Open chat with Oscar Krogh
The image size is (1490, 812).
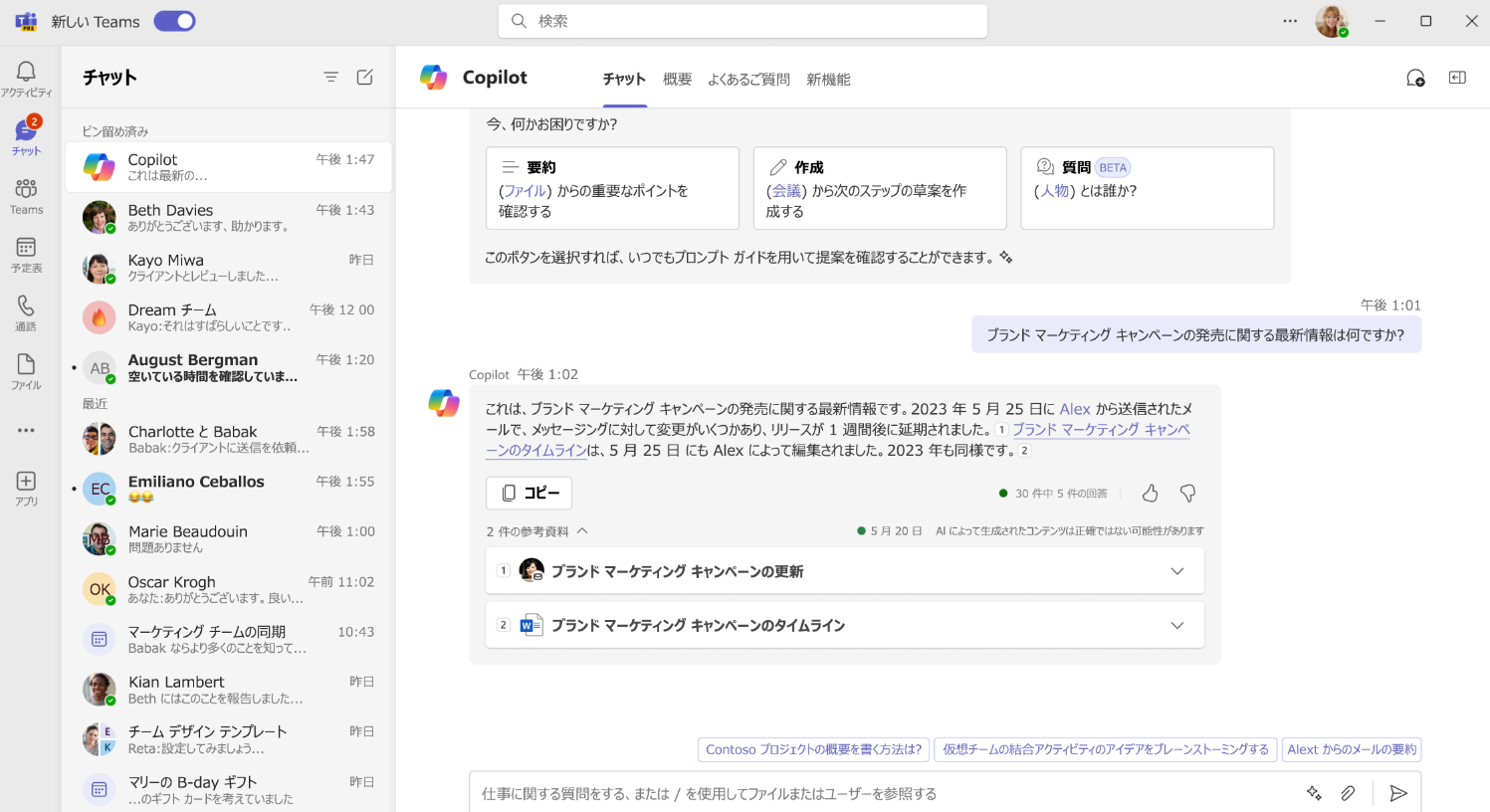click(229, 589)
